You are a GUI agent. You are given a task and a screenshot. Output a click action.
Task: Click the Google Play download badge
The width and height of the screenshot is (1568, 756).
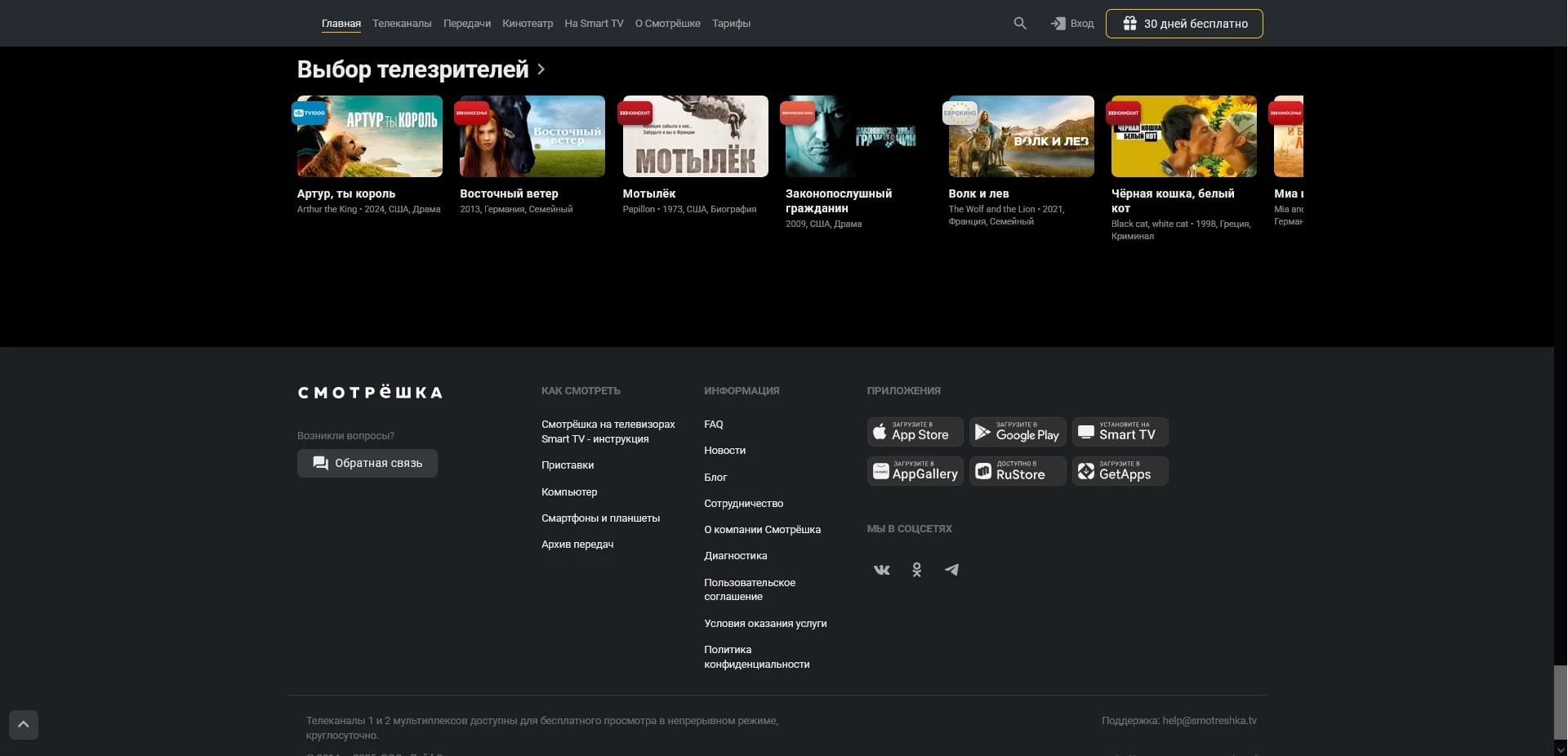tap(1018, 432)
